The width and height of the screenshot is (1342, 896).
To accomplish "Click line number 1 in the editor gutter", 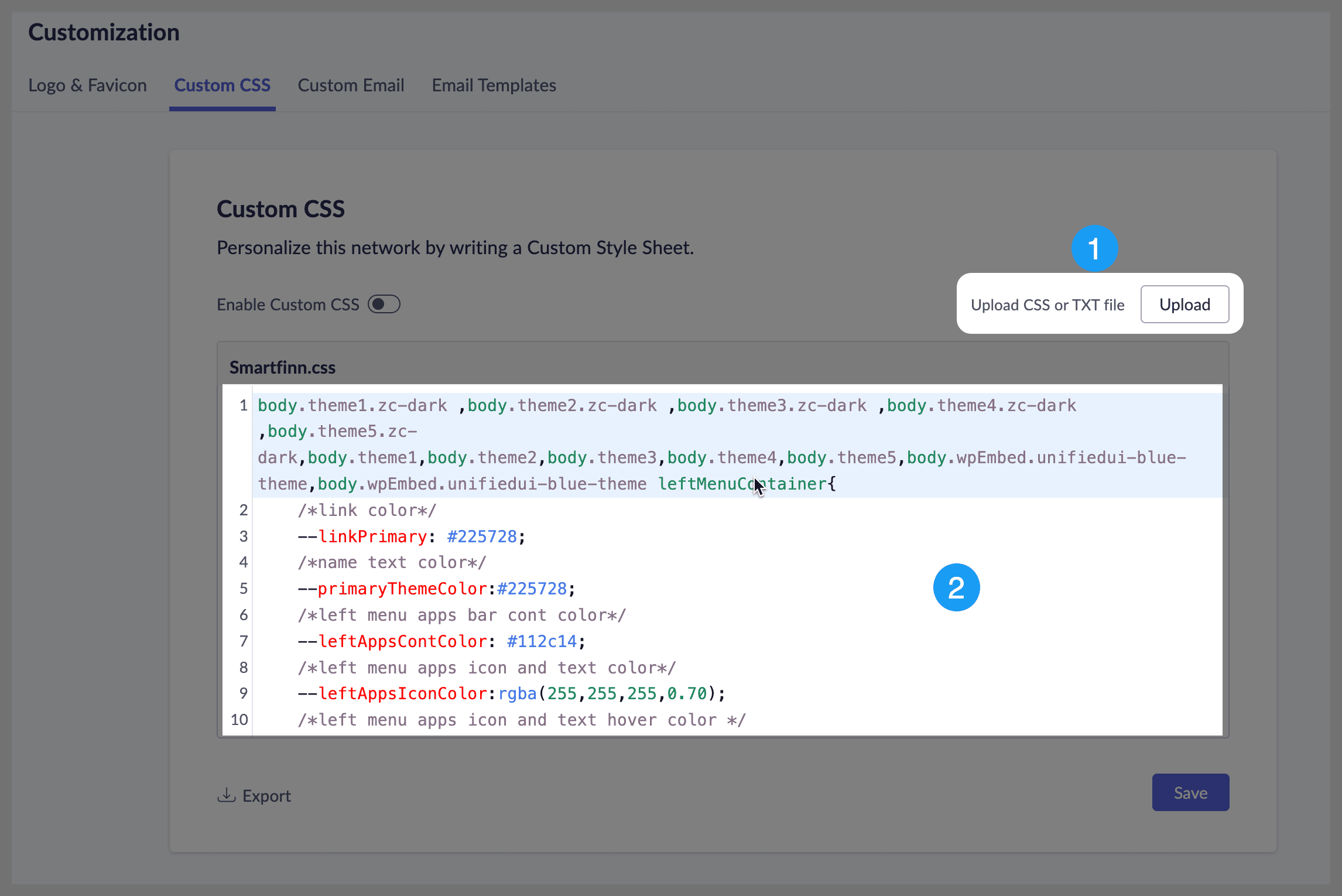I will pos(243,405).
